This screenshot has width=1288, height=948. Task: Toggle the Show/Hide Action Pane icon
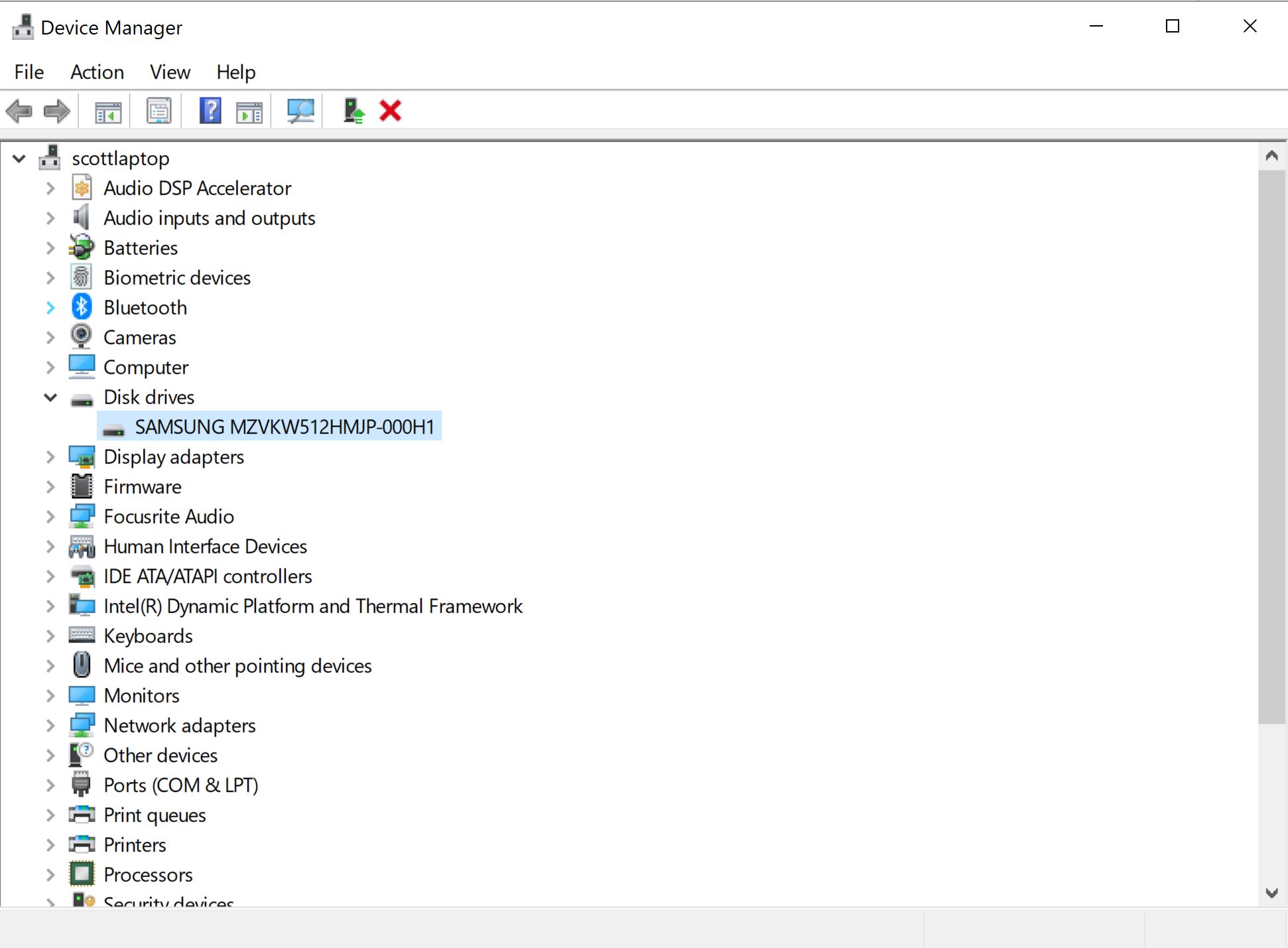coord(249,110)
